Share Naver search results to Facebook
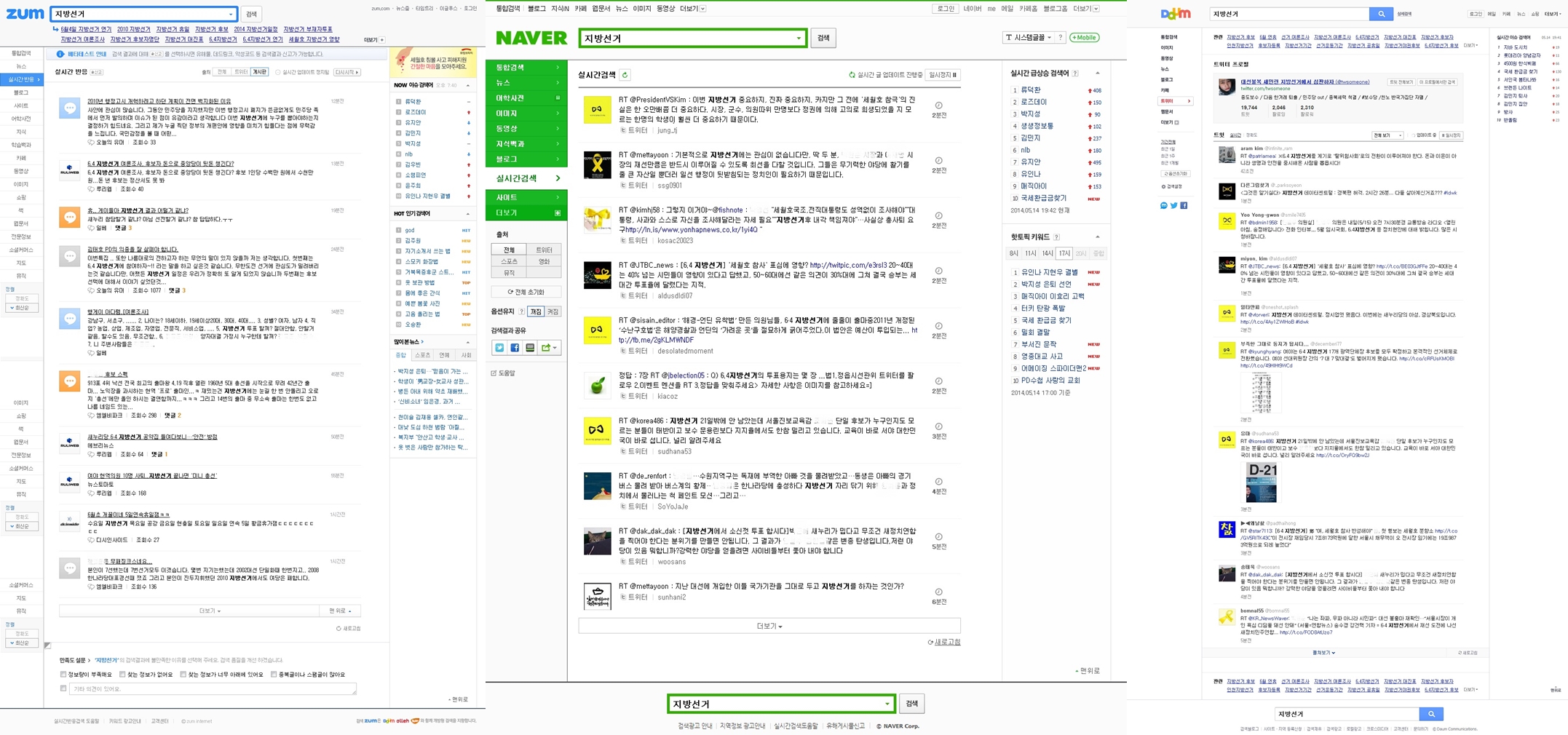Screen dimensions: 1568x735 pyautogui.click(x=515, y=348)
